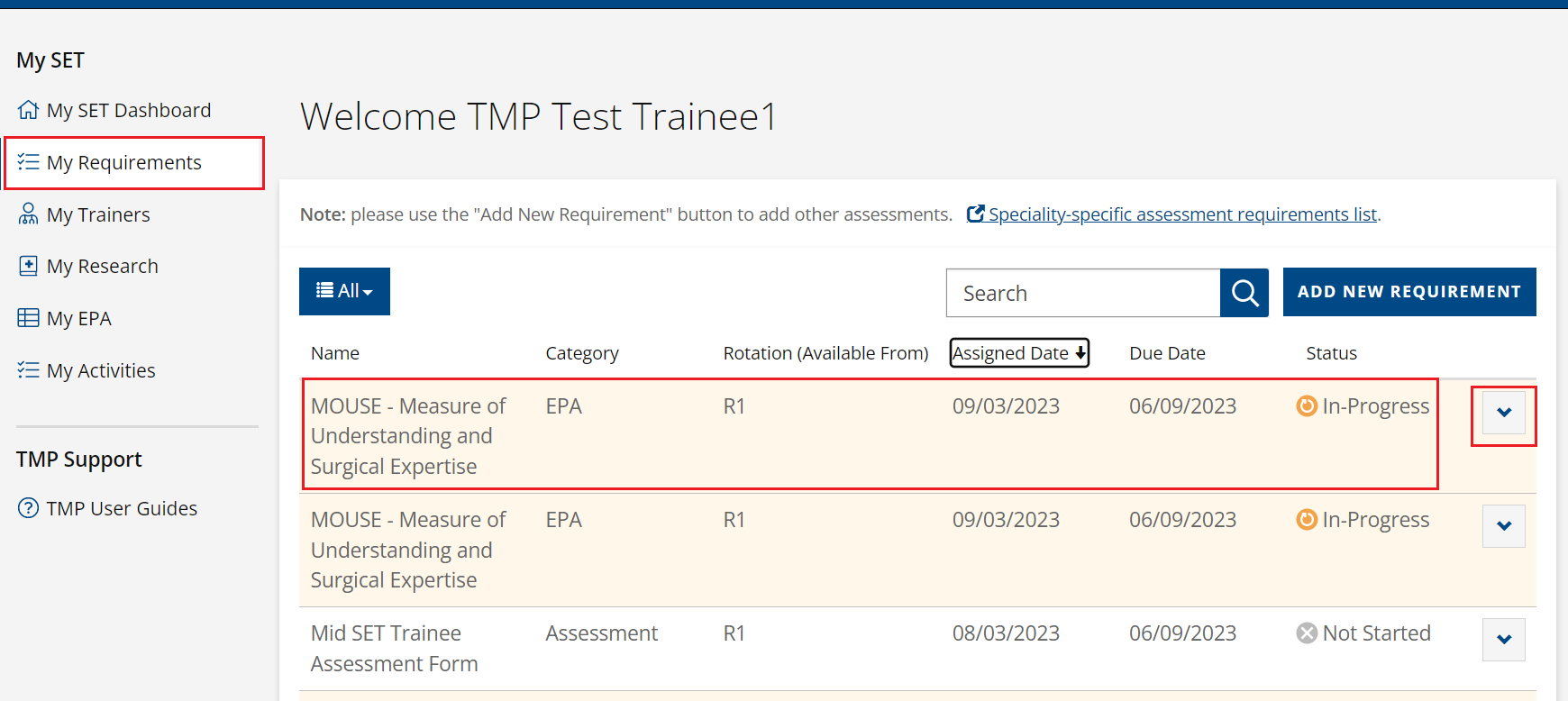This screenshot has height=701, width=1568.
Task: Click the Status column header
Action: click(1331, 353)
